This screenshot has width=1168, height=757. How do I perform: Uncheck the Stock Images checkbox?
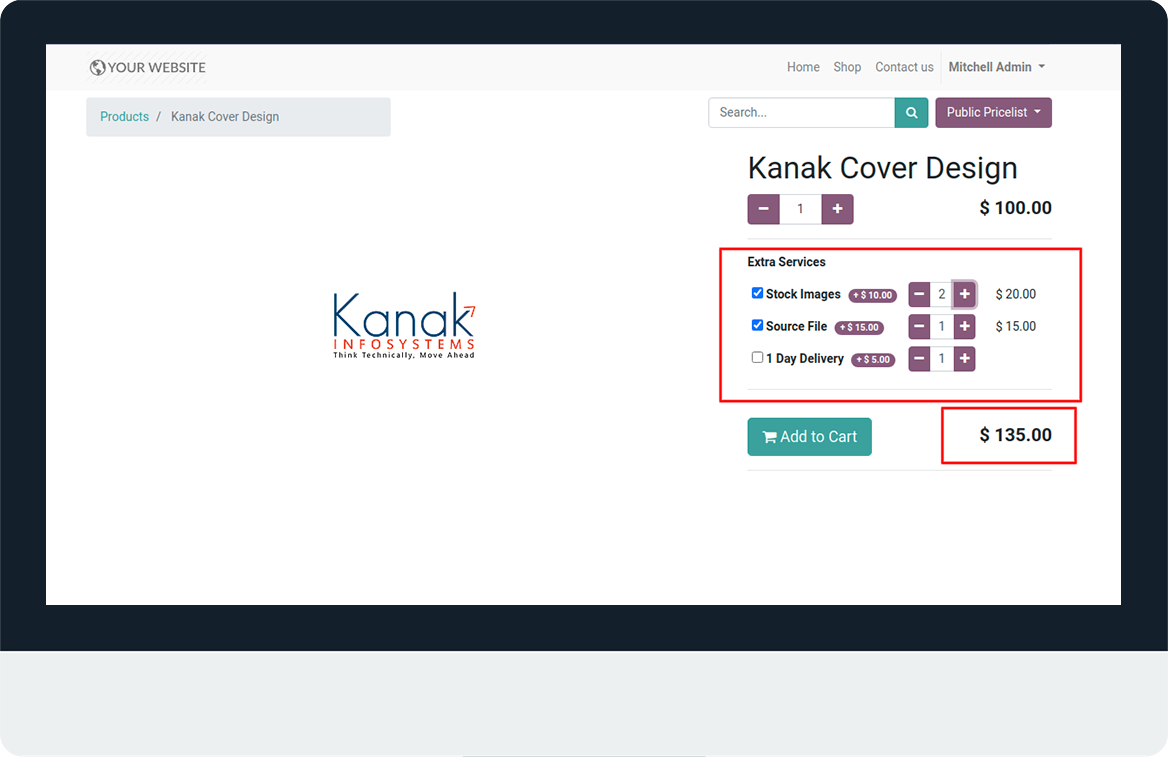[757, 293]
